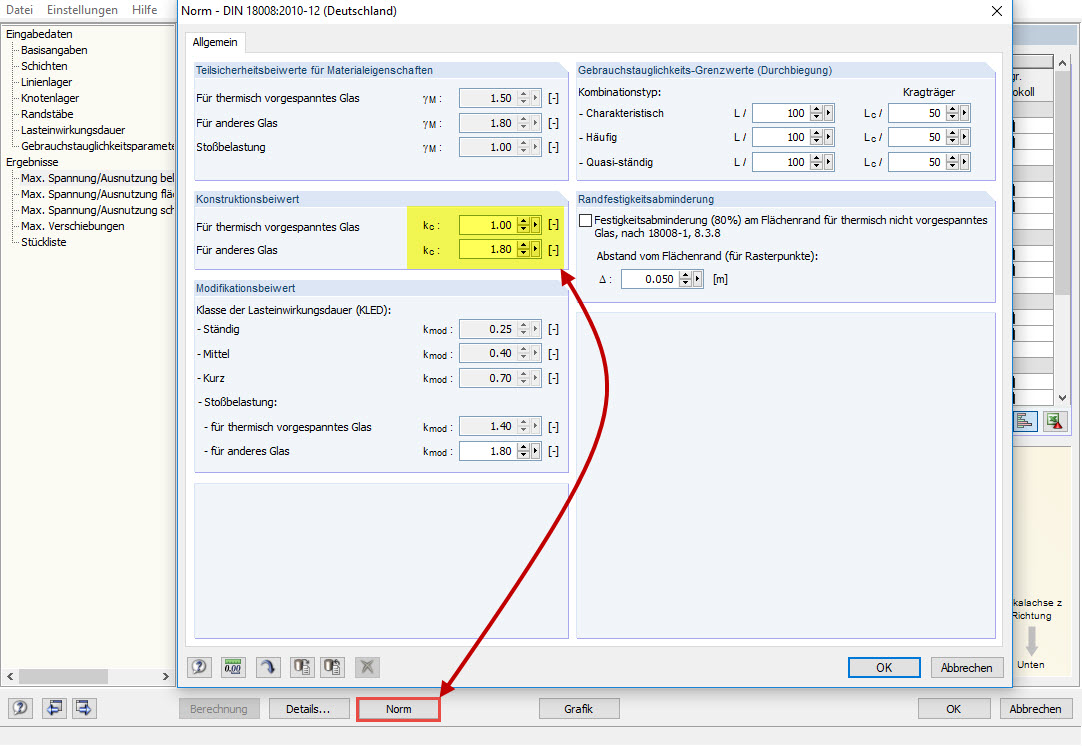
Task: Click OK in the Norm dialog
Action: [884, 667]
